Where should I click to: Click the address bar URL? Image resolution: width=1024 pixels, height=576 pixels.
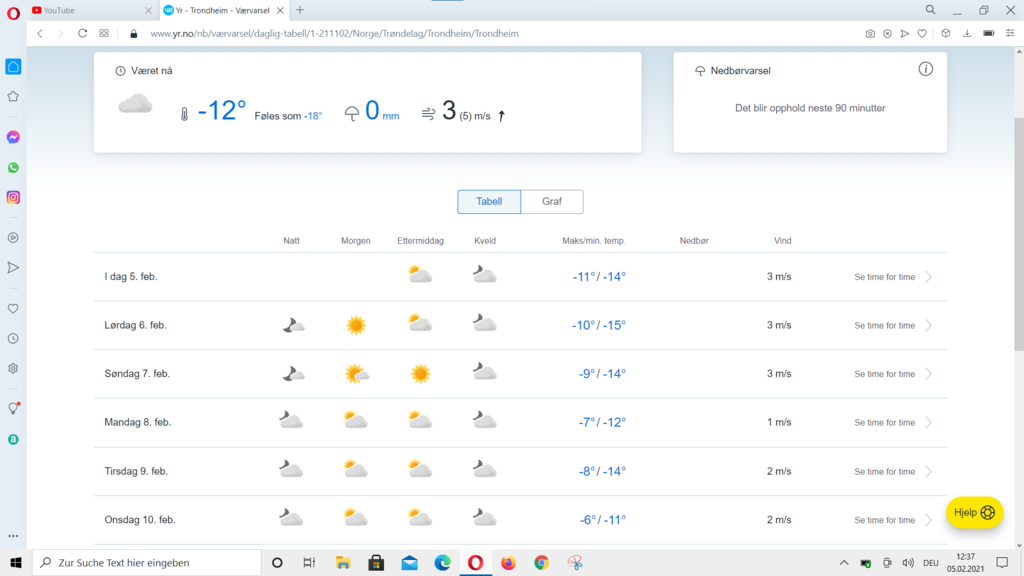334,33
